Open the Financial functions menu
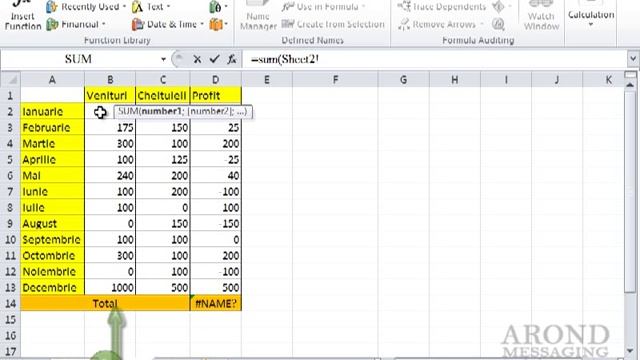The image size is (640, 360). 76,24
